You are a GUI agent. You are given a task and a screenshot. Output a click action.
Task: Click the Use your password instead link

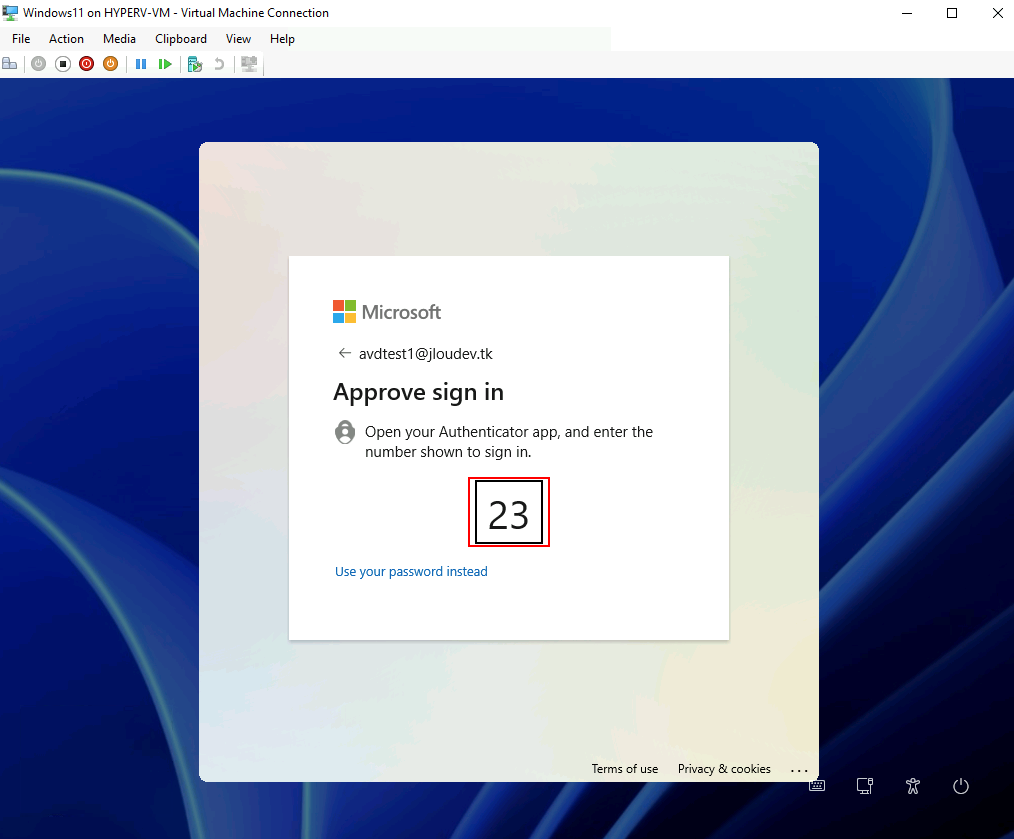tap(411, 571)
